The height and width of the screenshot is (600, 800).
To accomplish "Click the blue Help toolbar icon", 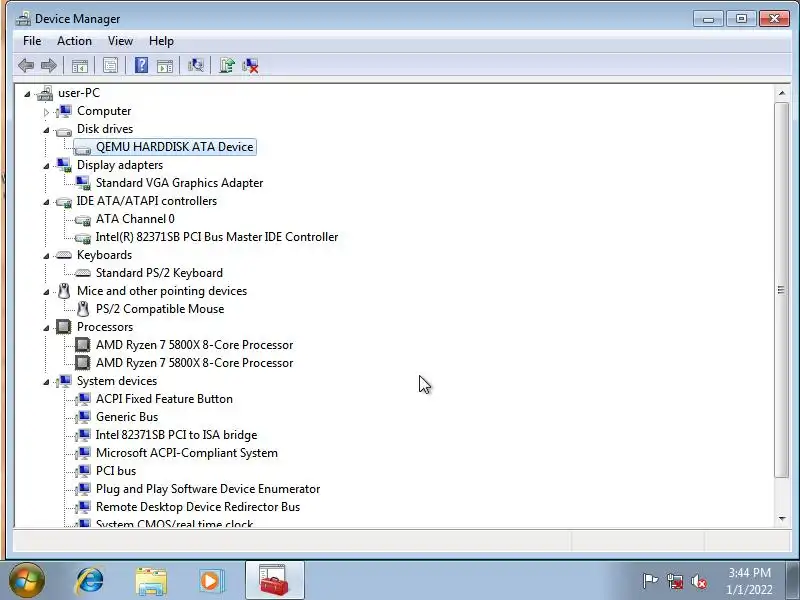I will 141,65.
